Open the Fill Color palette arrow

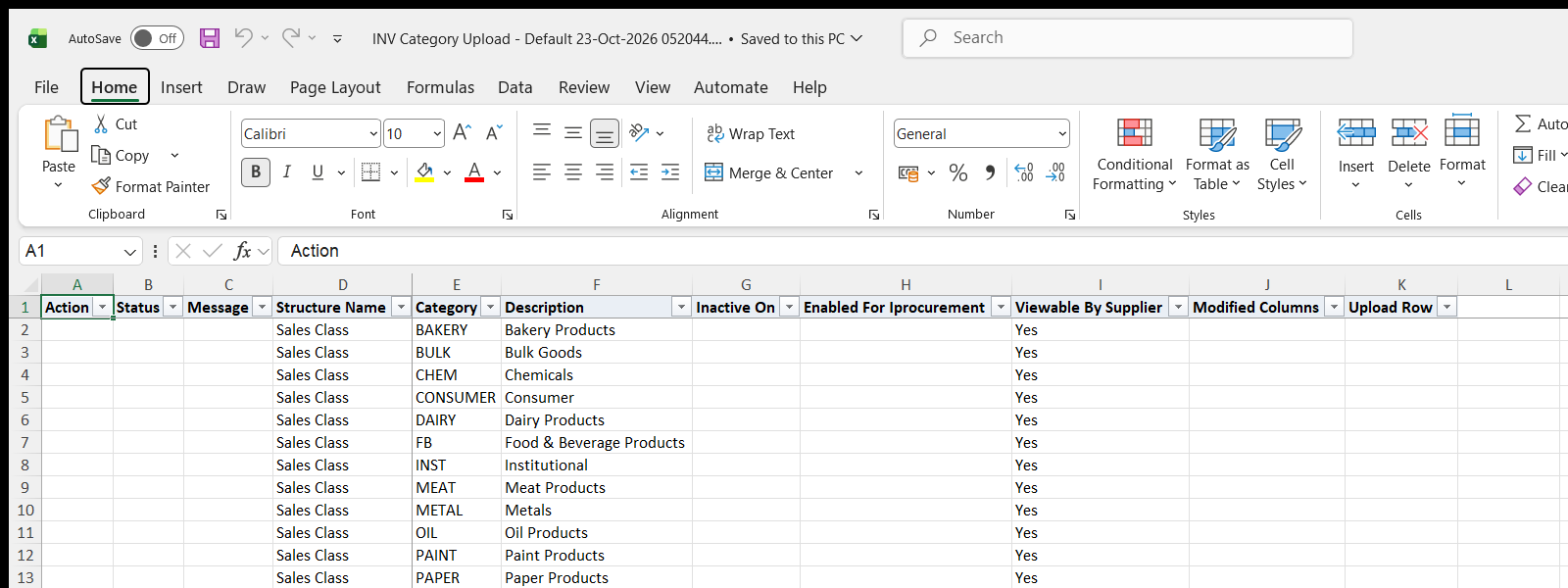447,172
